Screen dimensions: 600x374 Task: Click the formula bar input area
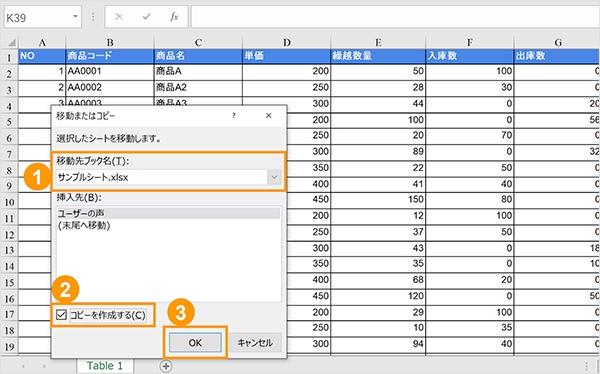[395, 17]
